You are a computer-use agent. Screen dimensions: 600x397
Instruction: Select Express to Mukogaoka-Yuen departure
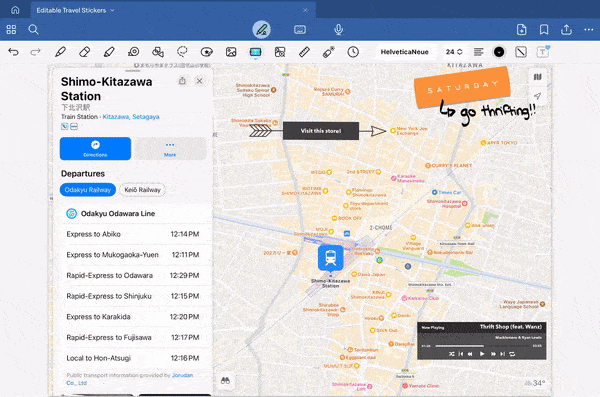point(133,255)
